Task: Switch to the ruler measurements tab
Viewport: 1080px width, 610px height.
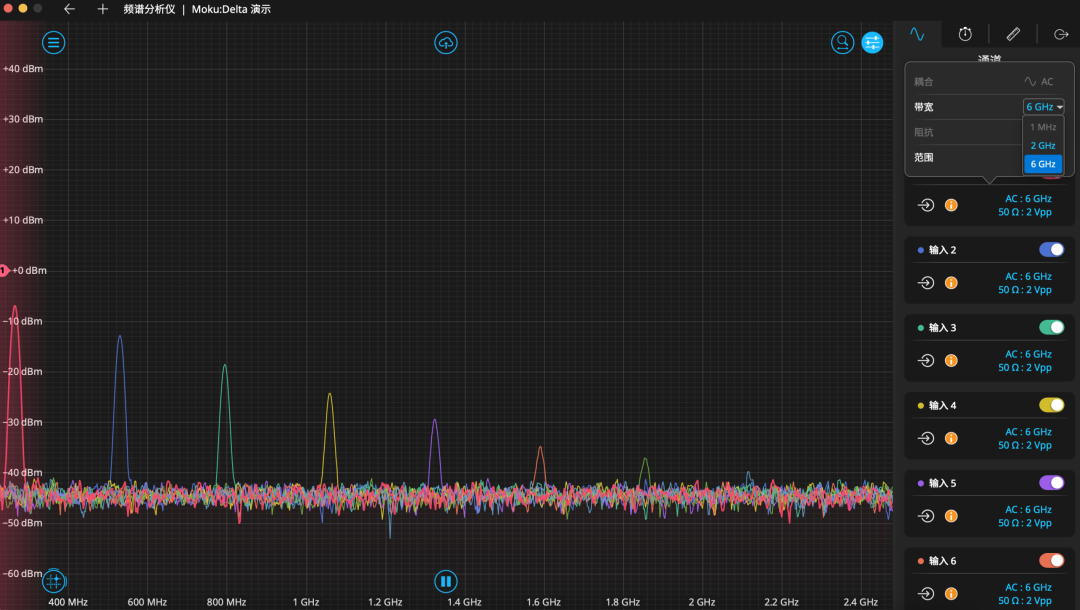Action: point(1013,34)
